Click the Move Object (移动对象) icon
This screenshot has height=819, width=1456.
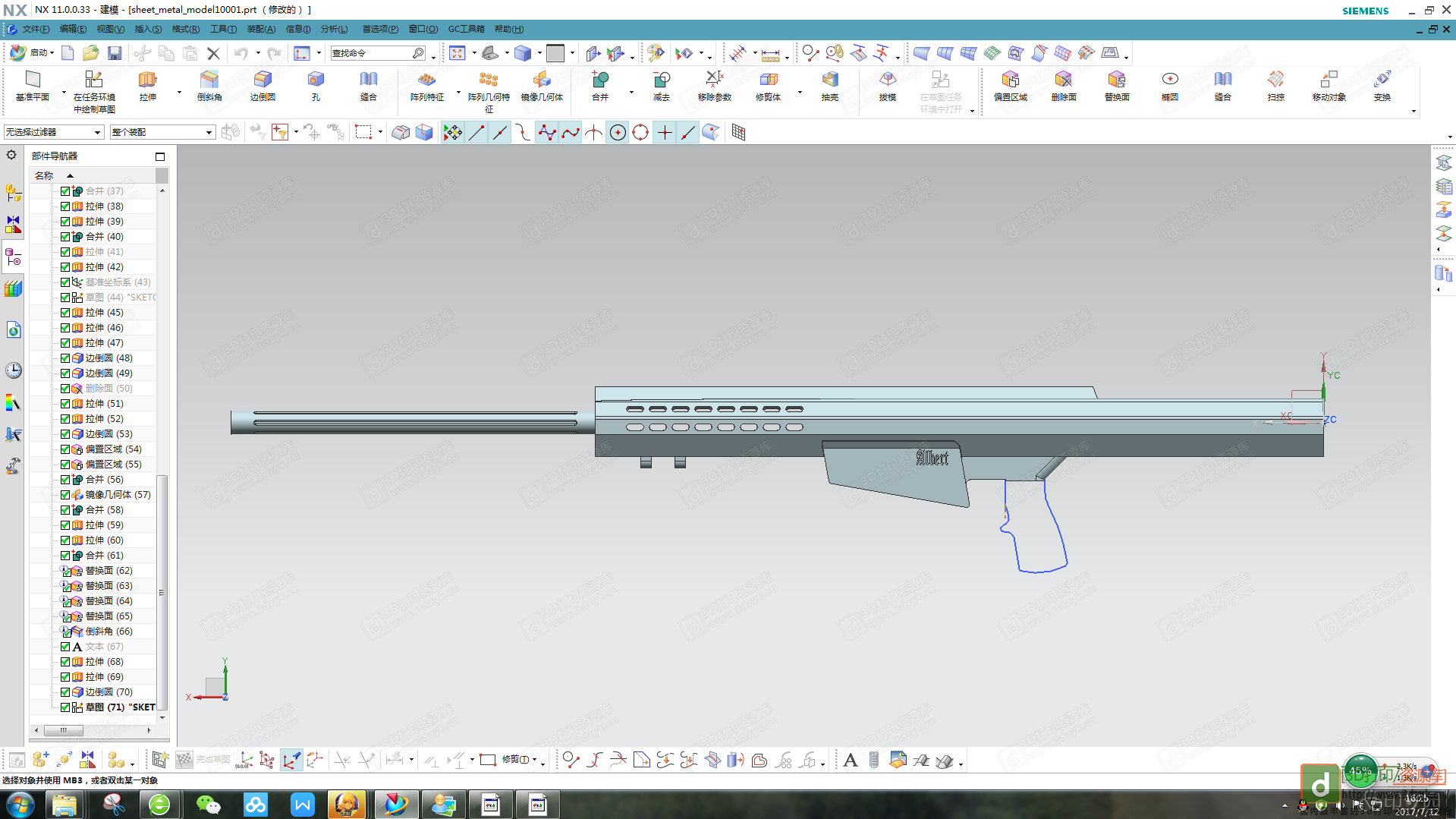click(x=1329, y=79)
